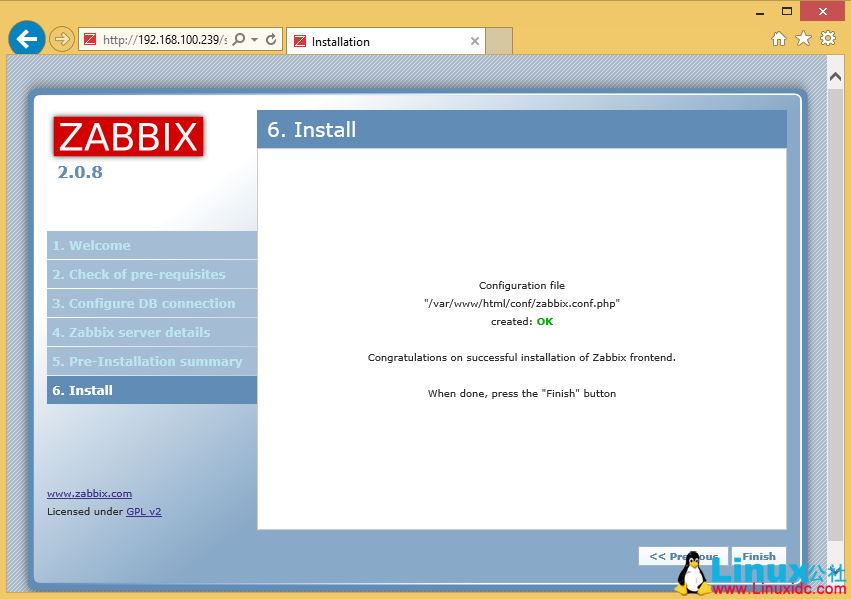The height and width of the screenshot is (599, 851).
Task: Click the Back navigation arrow
Action: coord(26,38)
